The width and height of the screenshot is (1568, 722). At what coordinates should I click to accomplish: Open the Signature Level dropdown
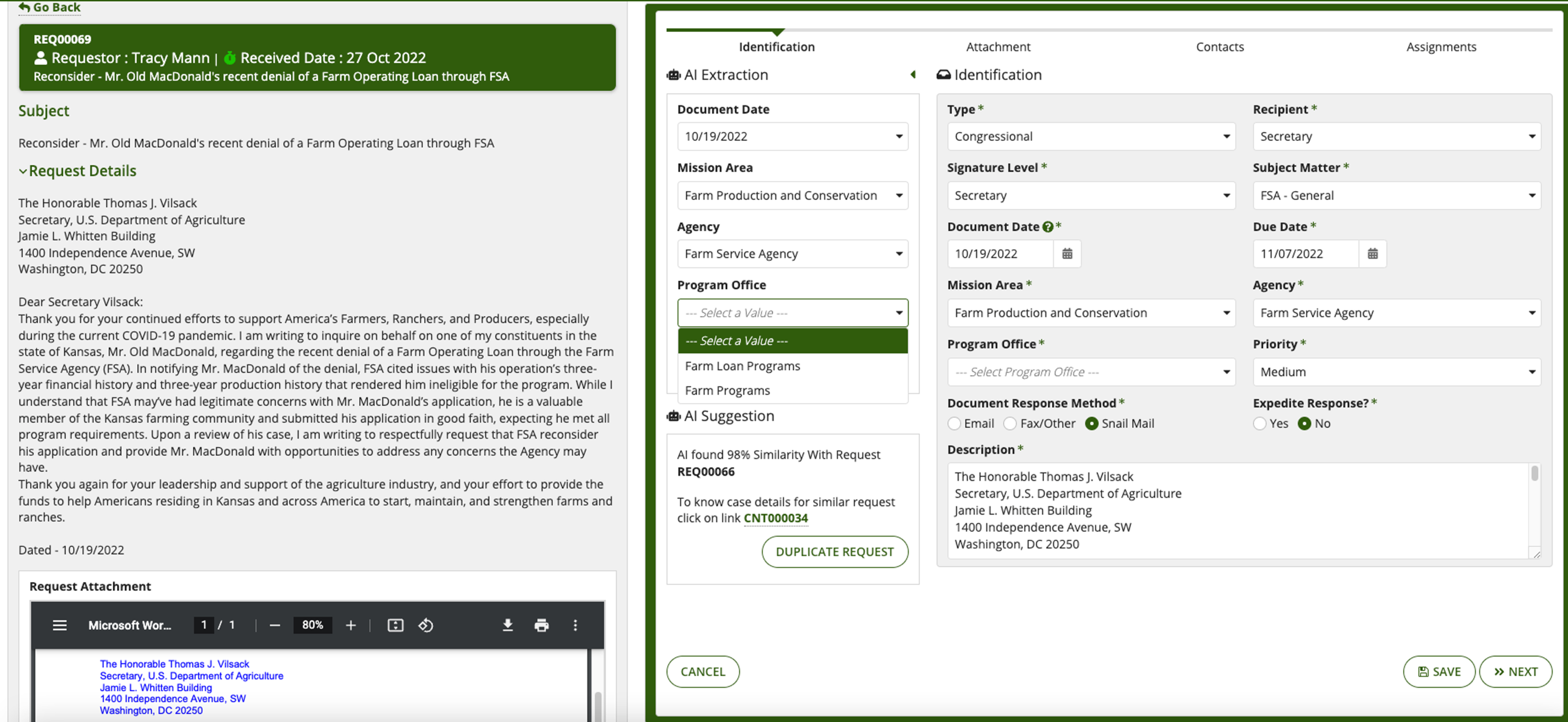pos(1091,196)
